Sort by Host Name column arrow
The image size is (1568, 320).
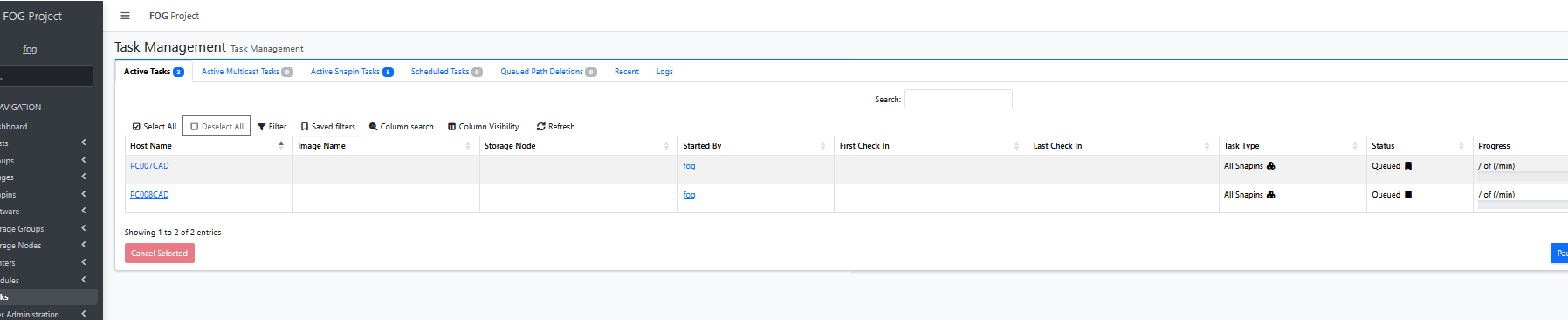coord(281,145)
